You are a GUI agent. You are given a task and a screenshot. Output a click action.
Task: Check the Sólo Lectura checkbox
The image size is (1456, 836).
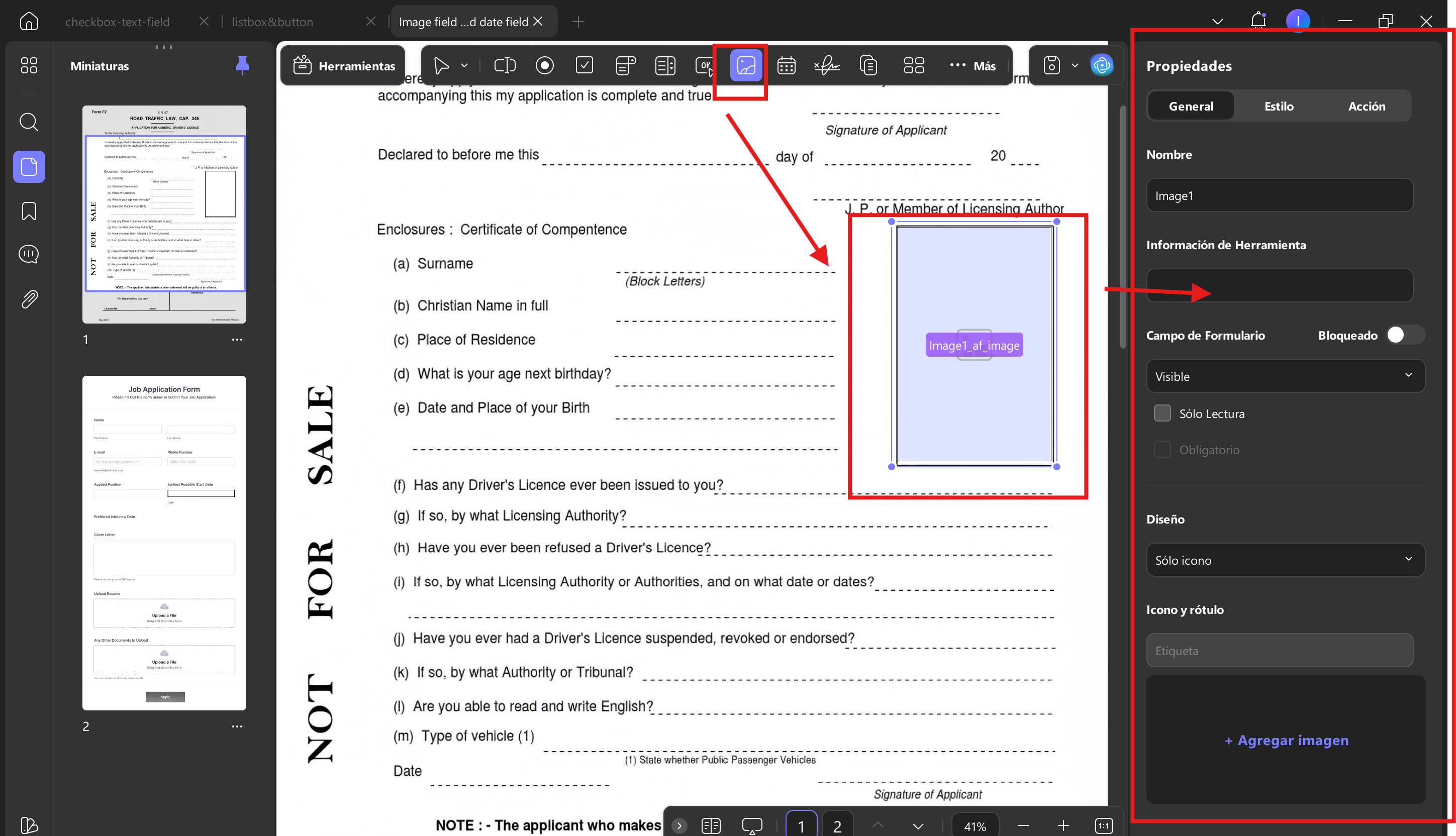(x=1162, y=413)
